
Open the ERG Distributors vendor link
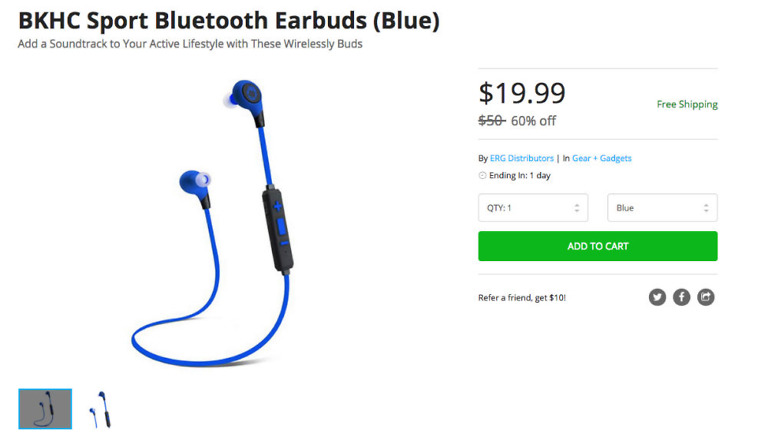pos(522,158)
